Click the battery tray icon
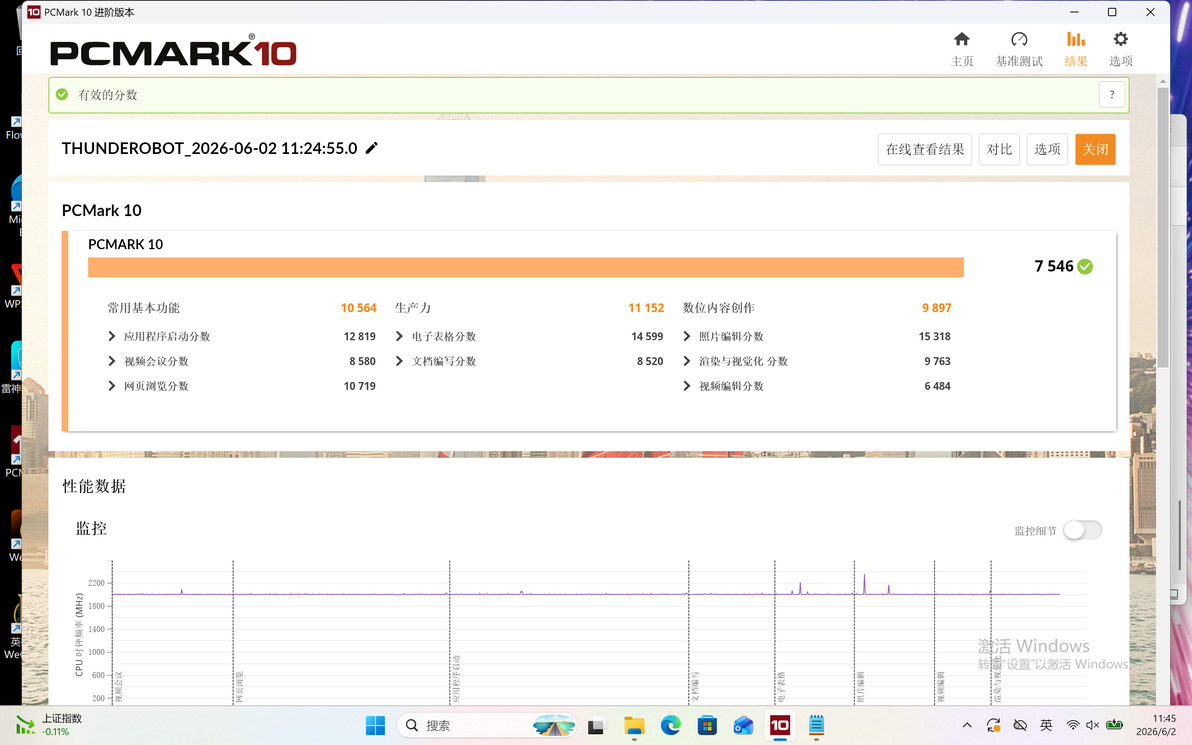The height and width of the screenshot is (745, 1192). pos(1114,725)
